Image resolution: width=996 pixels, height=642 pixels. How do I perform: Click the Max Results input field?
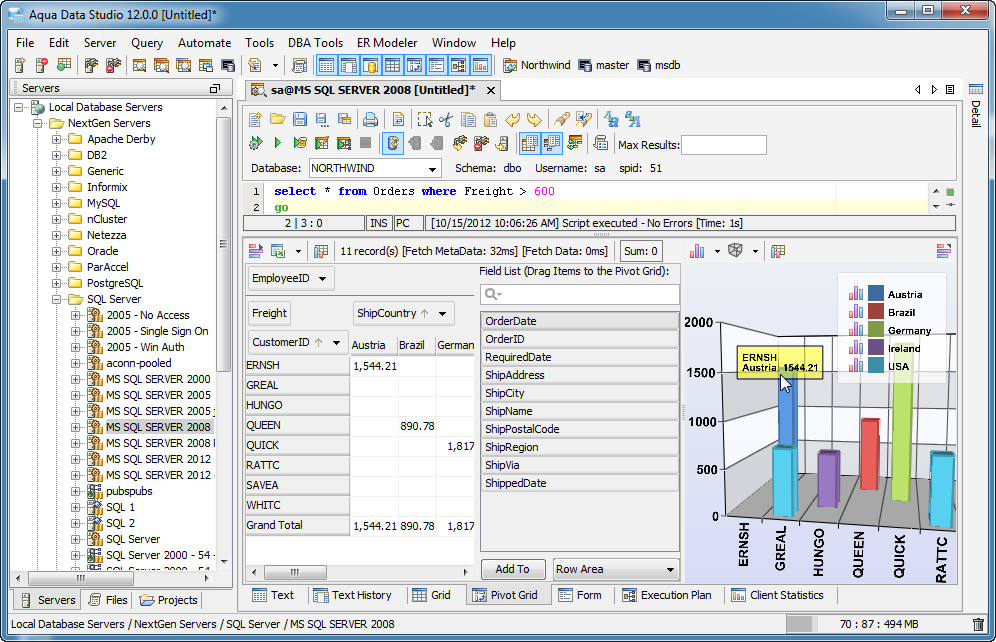[723, 145]
